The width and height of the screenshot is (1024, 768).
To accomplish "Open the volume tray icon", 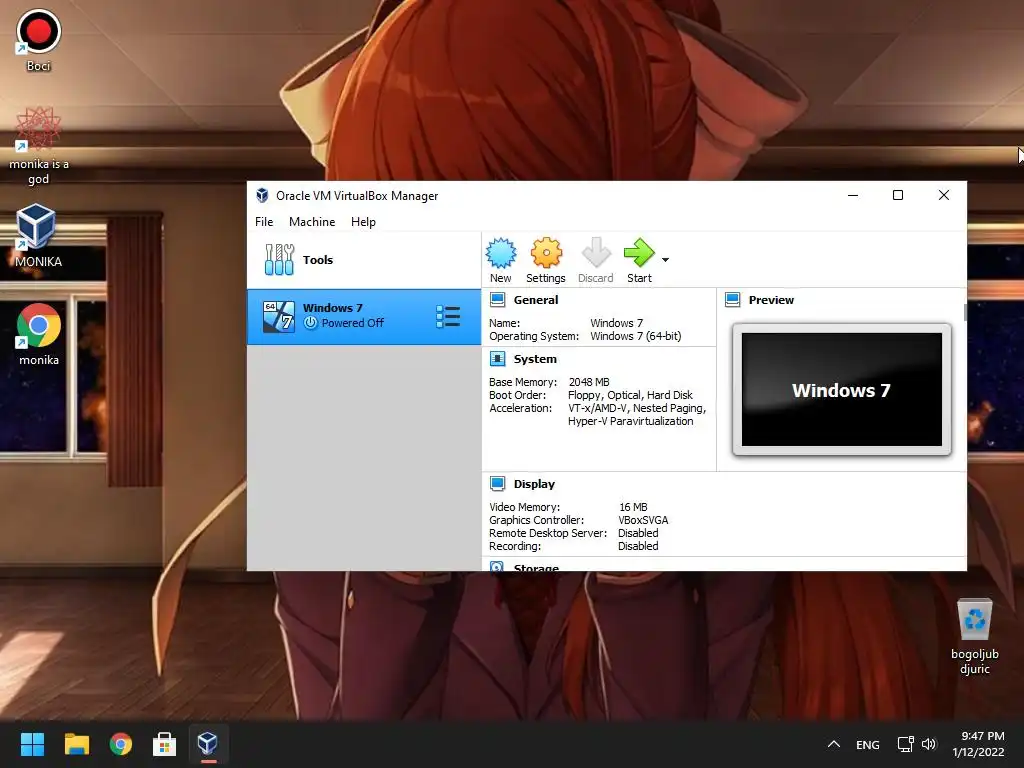I will click(929, 744).
